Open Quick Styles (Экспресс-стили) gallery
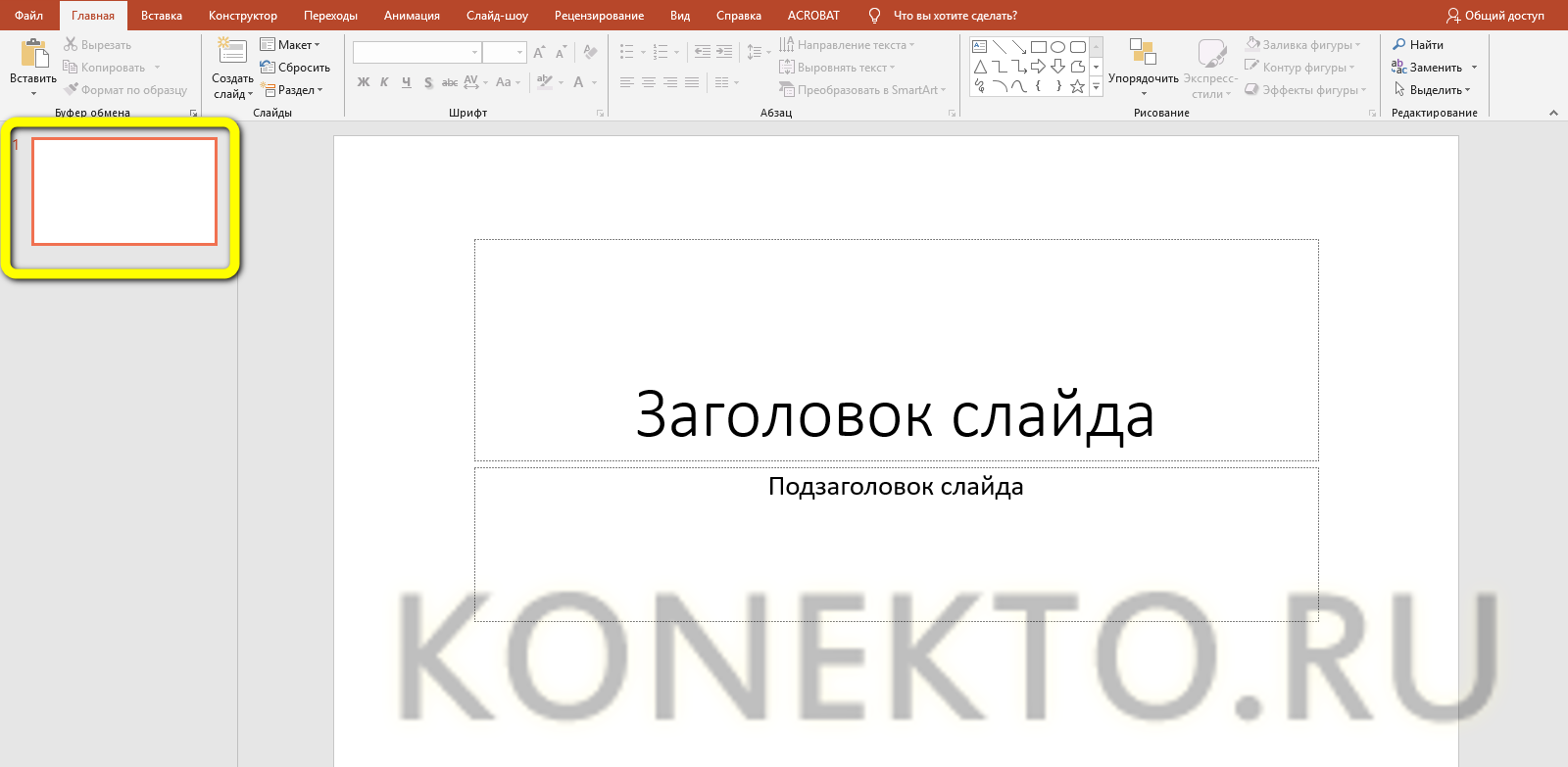The image size is (1568, 767). [1211, 67]
